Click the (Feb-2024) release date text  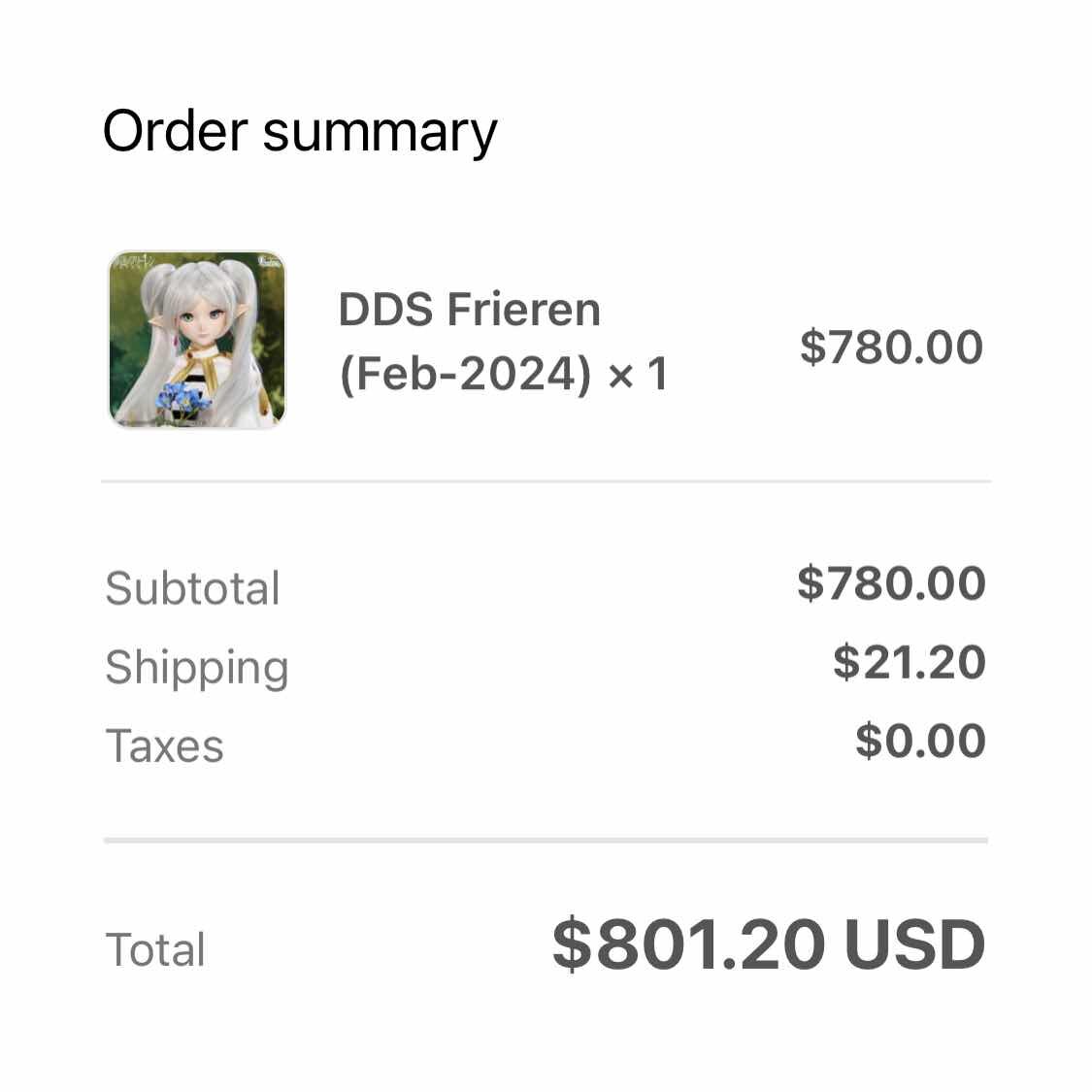click(465, 375)
